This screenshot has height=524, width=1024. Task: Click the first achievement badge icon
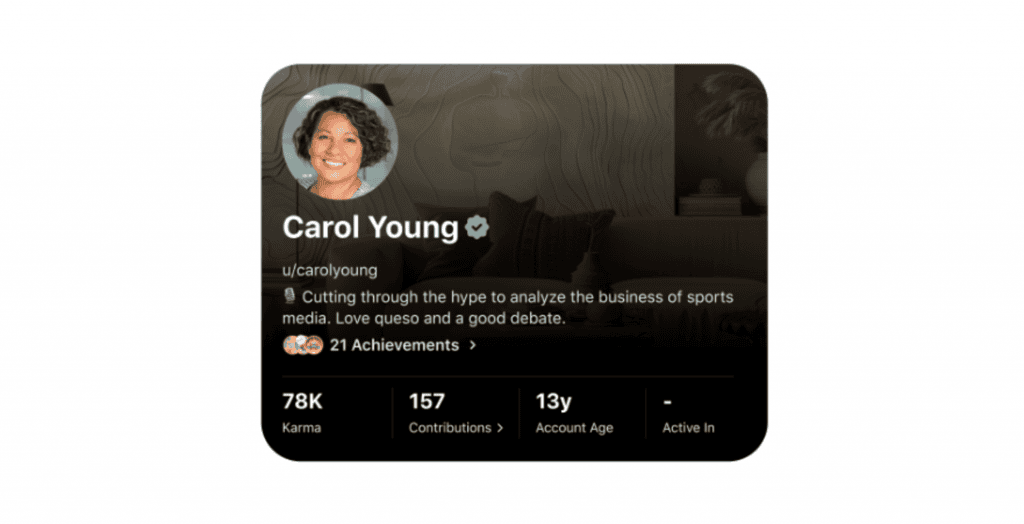point(292,345)
